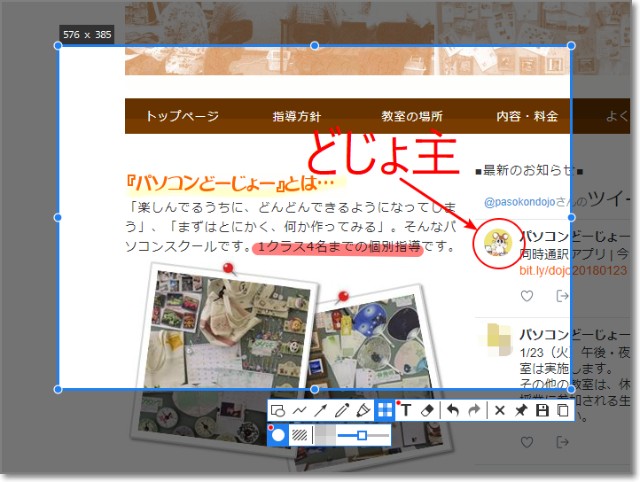
Task: Open the 教室の場所 navigation item
Action: point(412,116)
